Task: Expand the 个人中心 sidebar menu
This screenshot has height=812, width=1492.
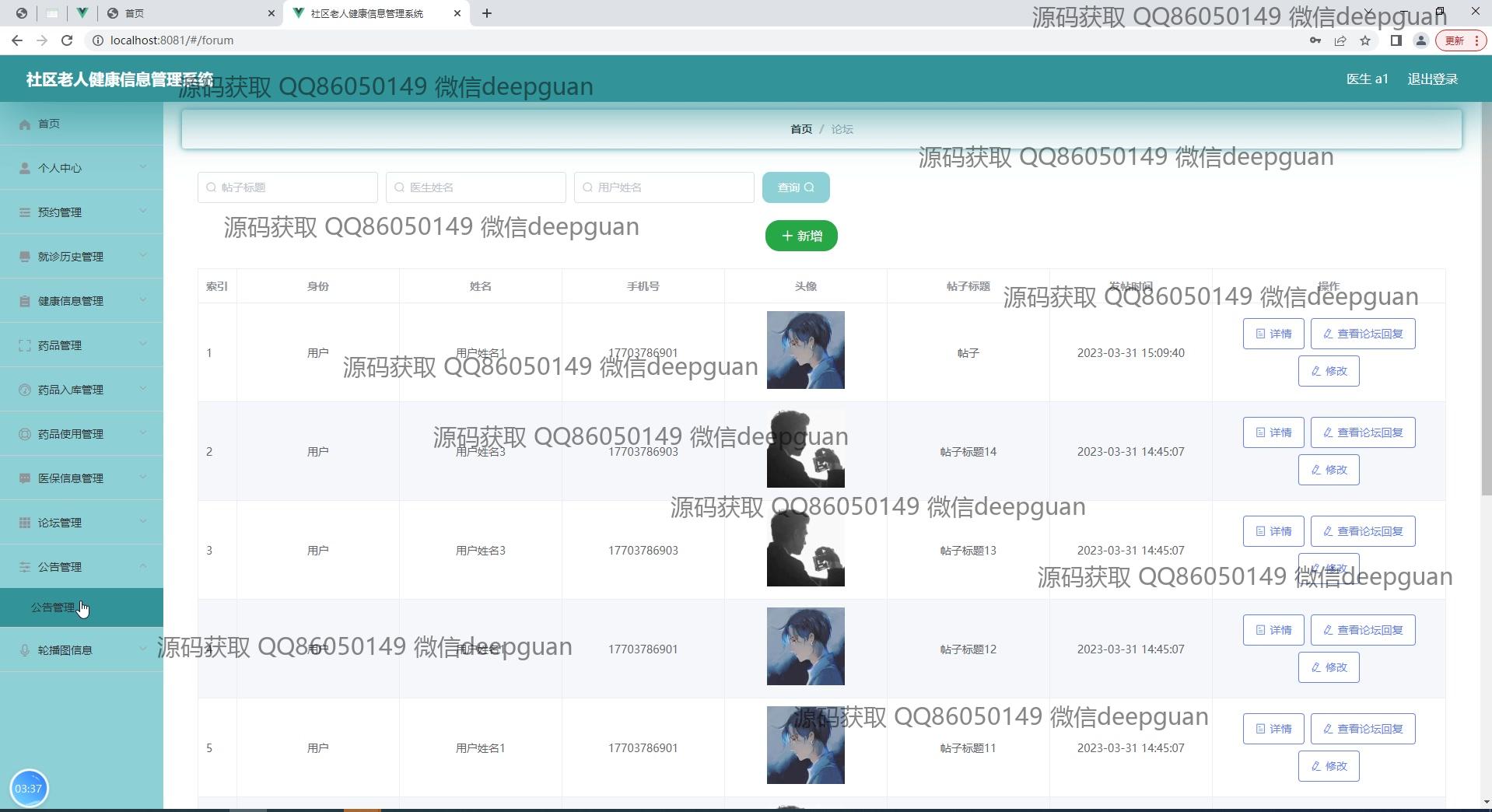Action: pyautogui.click(x=82, y=168)
